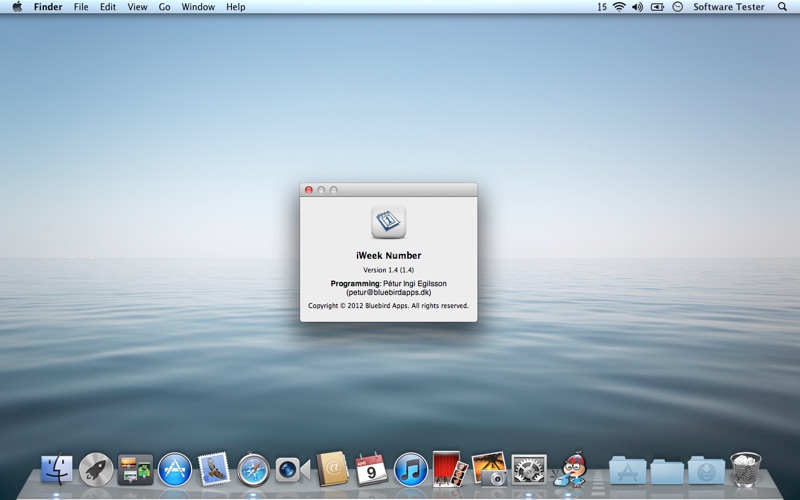800x500 pixels.
Task: Open System Preferences gear icon
Action: [529, 469]
